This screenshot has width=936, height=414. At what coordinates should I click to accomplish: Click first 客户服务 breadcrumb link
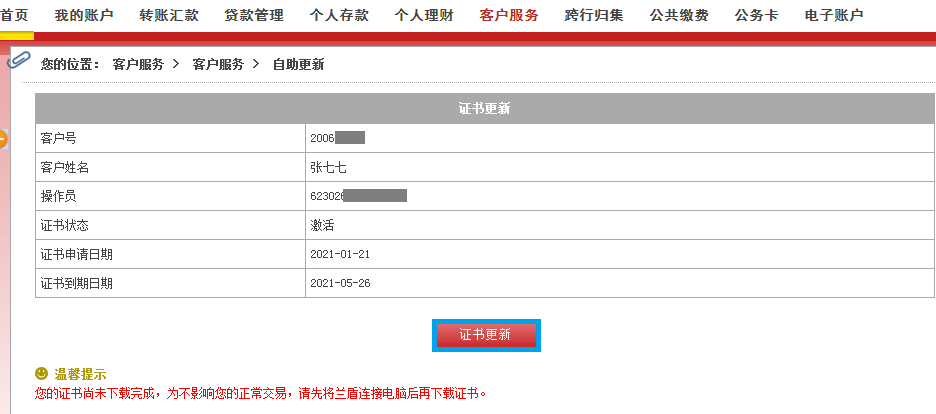click(138, 64)
